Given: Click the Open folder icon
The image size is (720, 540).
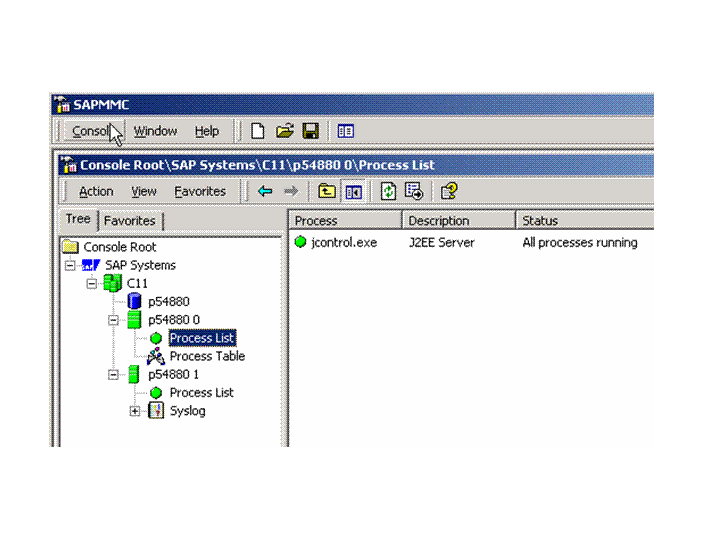Looking at the screenshot, I should [285, 131].
